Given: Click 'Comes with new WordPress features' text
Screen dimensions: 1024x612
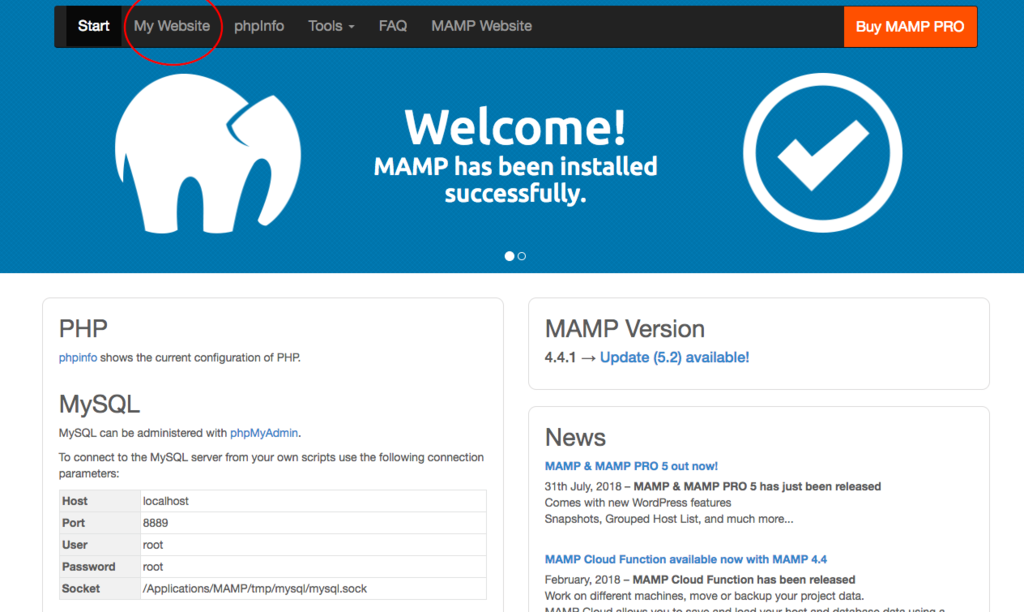Looking at the screenshot, I should pos(638,503).
